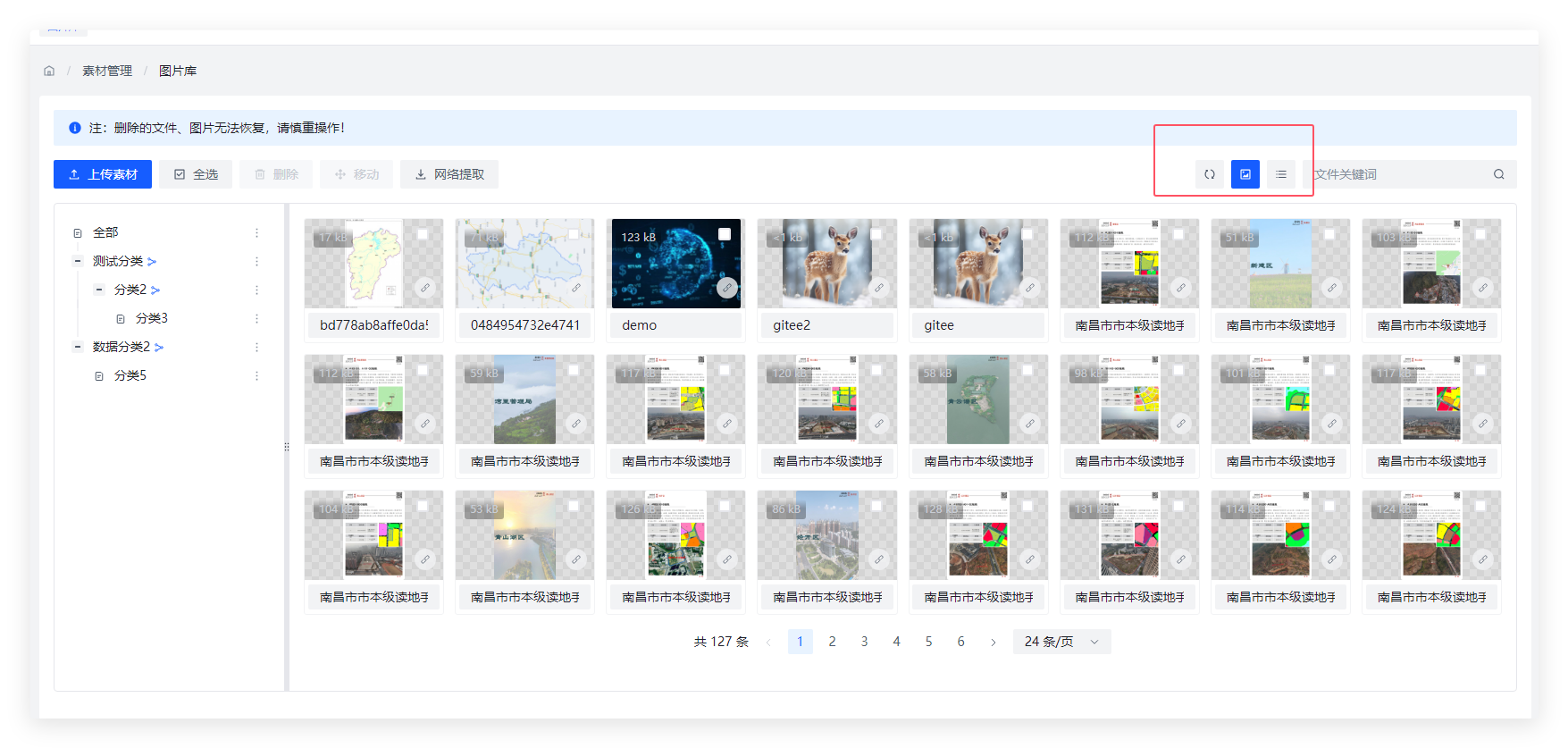Focus the 文件关键词 search field
The image size is (1568, 748).
pyautogui.click(x=1394, y=174)
